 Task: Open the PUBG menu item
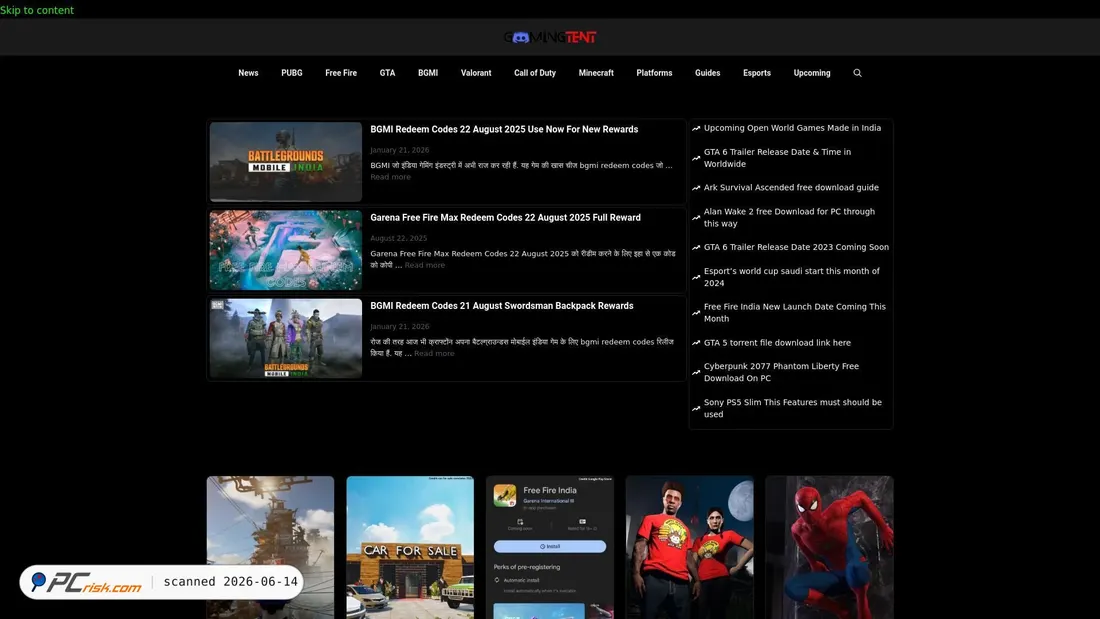292,73
